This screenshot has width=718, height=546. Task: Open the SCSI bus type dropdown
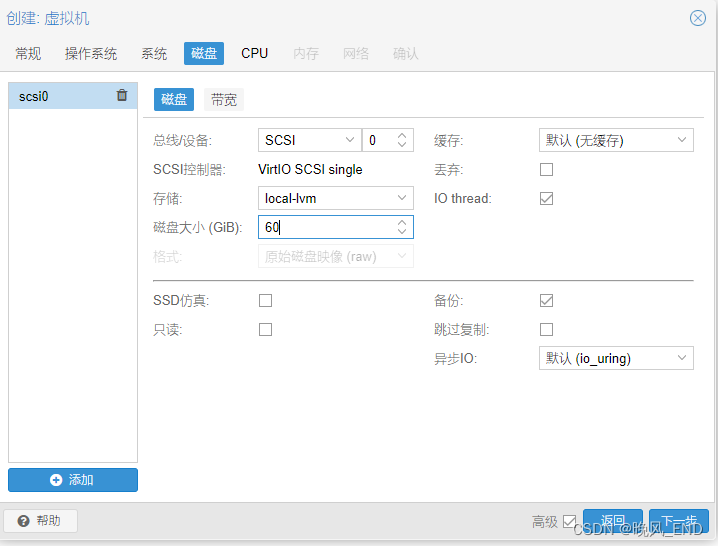click(x=350, y=140)
